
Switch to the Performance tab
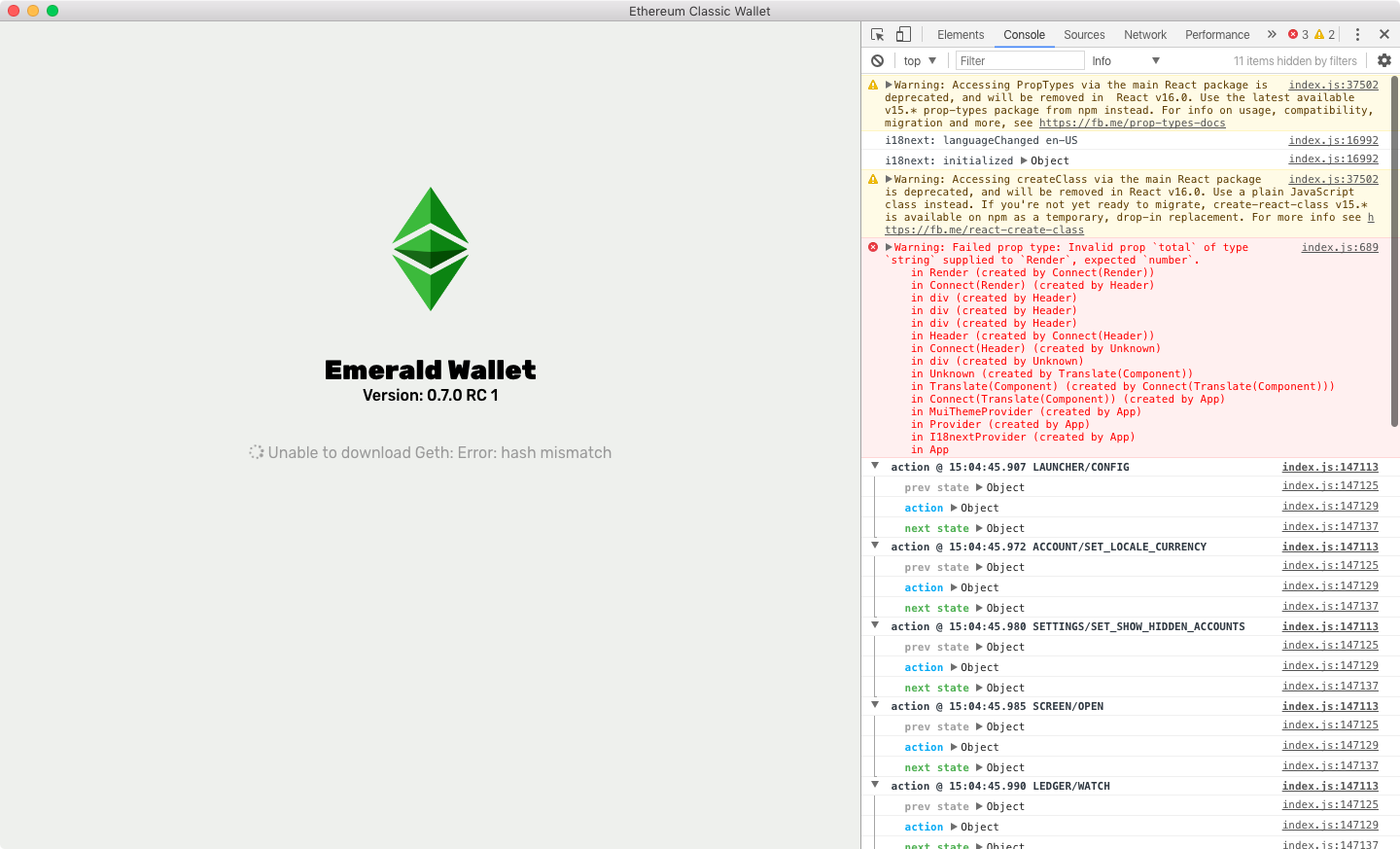(x=1217, y=34)
